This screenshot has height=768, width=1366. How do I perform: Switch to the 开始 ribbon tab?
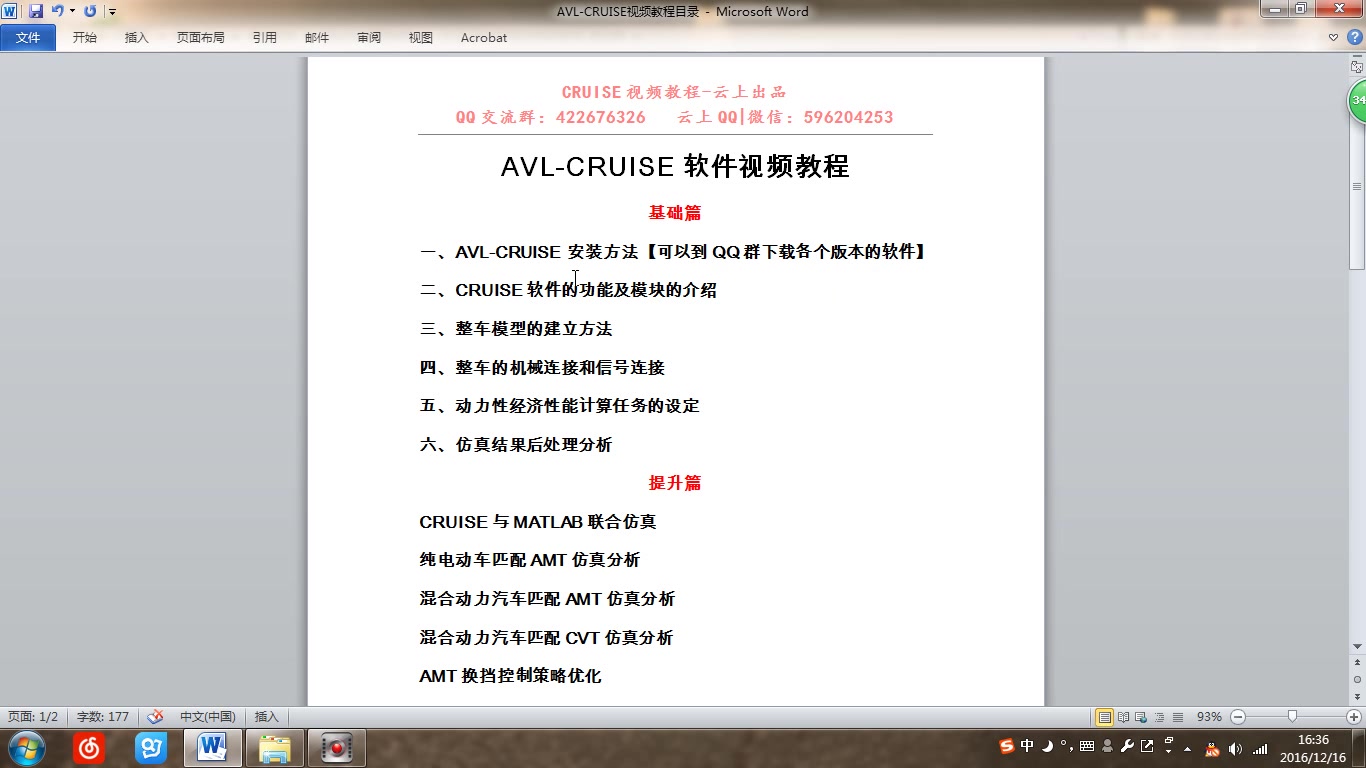85,37
